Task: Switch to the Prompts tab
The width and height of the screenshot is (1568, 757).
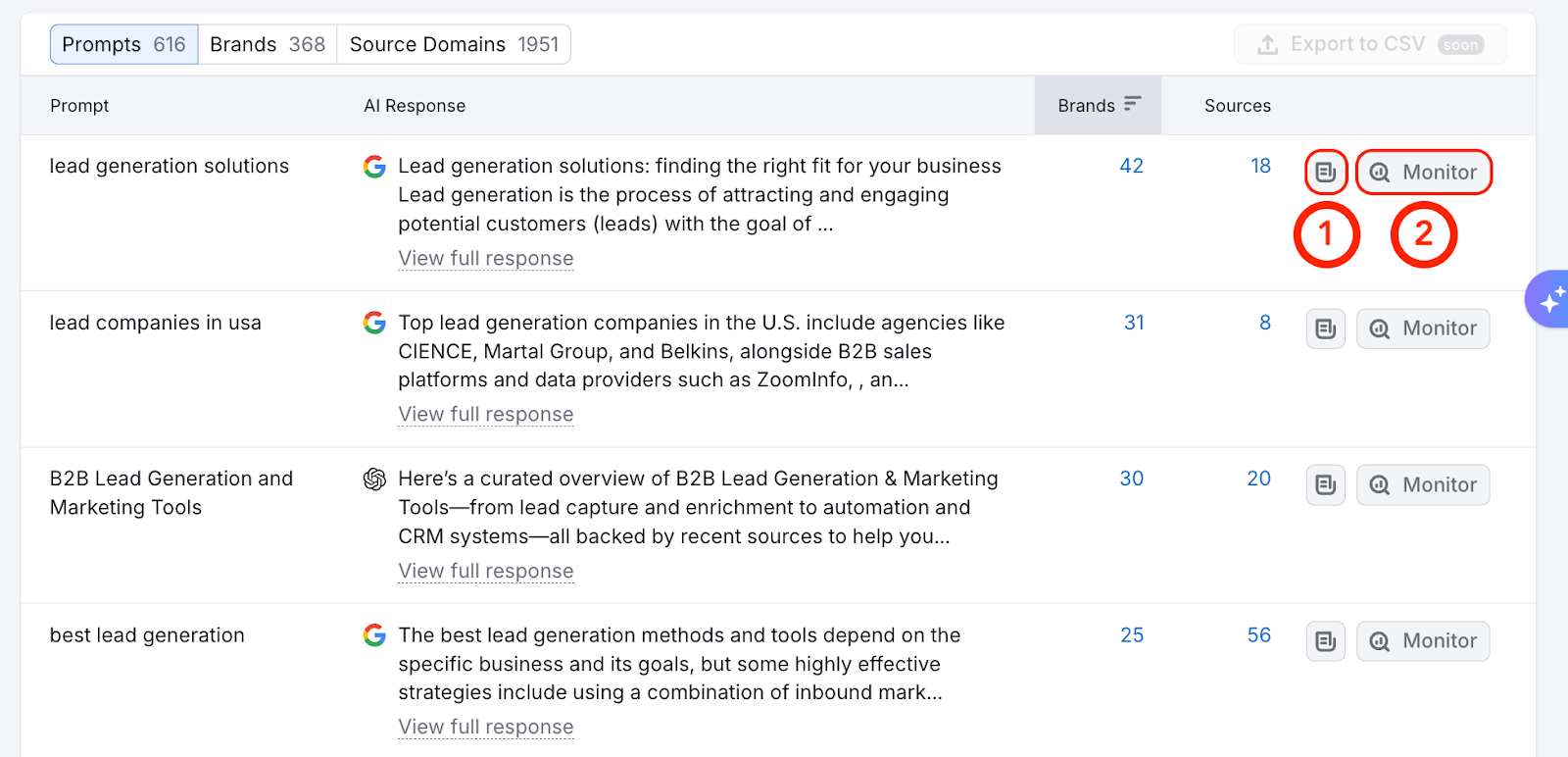Action: pos(123,45)
